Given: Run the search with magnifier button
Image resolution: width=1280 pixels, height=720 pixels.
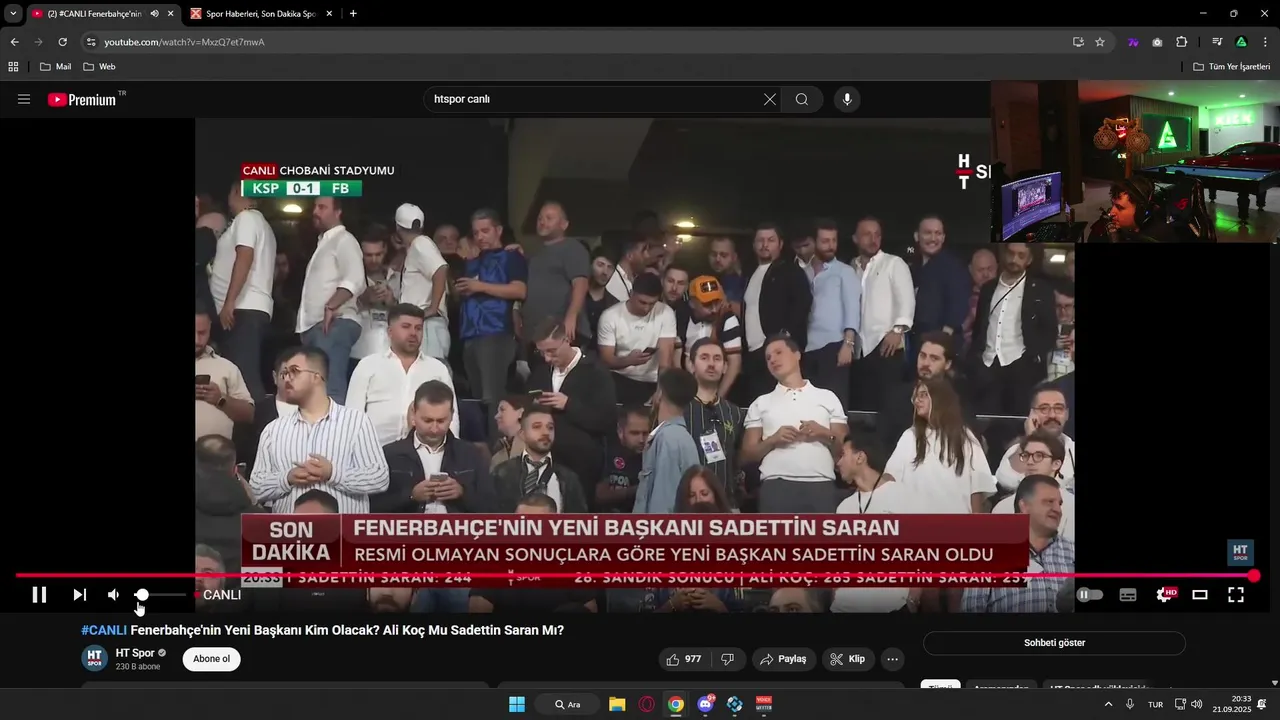Looking at the screenshot, I should coord(802,99).
